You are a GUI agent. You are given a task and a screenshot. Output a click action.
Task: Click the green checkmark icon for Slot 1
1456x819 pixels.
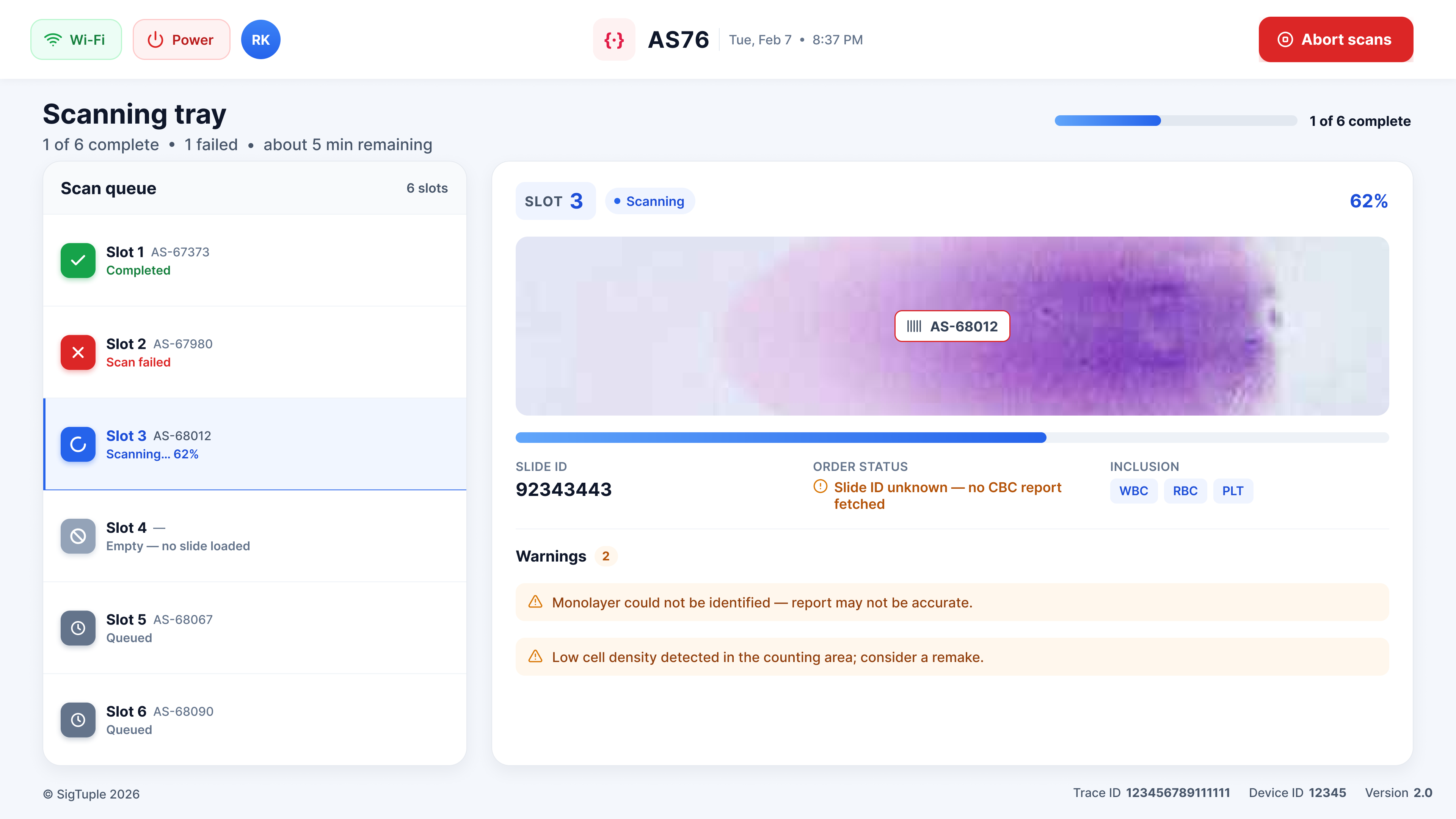tap(78, 260)
